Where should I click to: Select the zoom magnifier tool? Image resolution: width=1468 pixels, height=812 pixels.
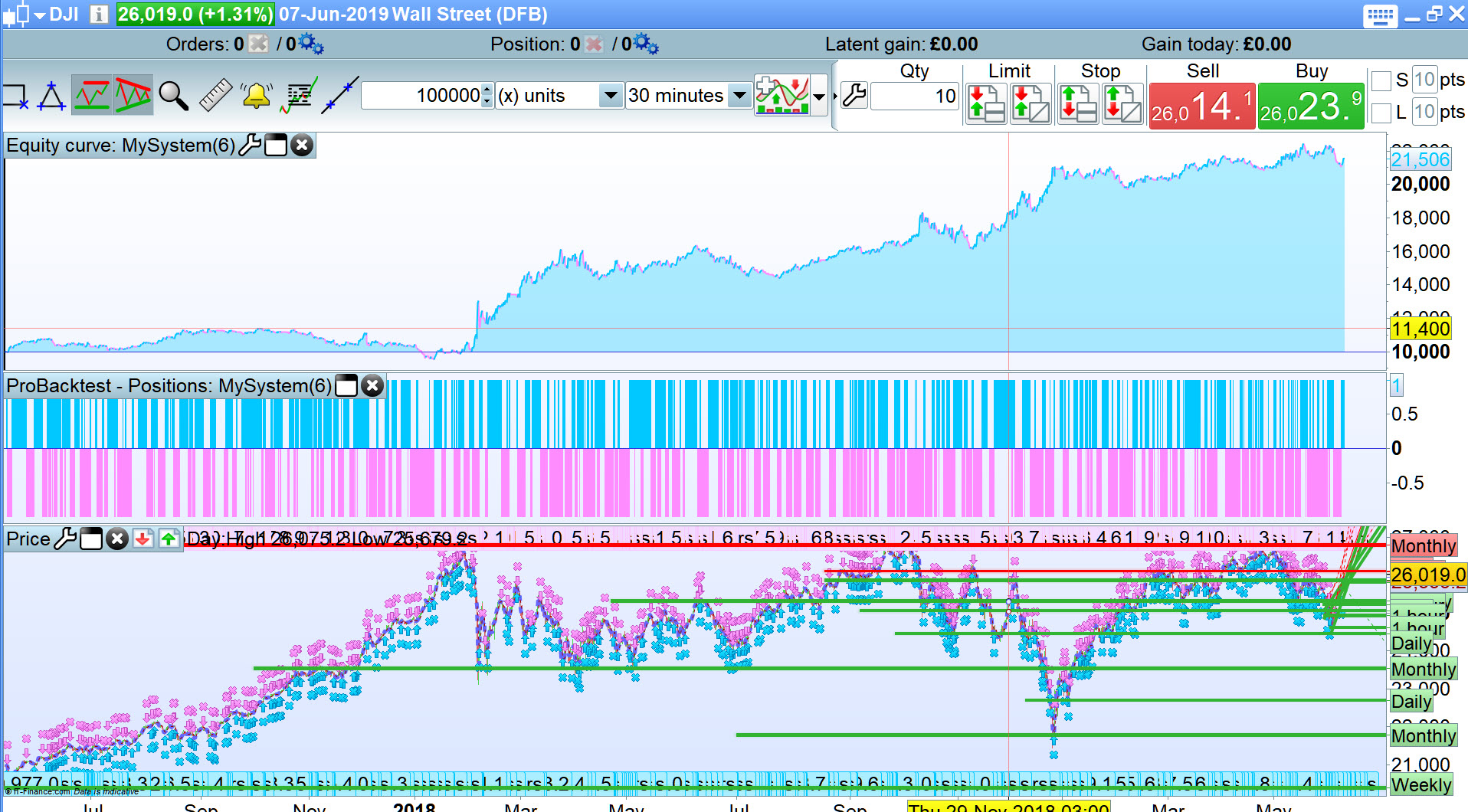(x=173, y=96)
